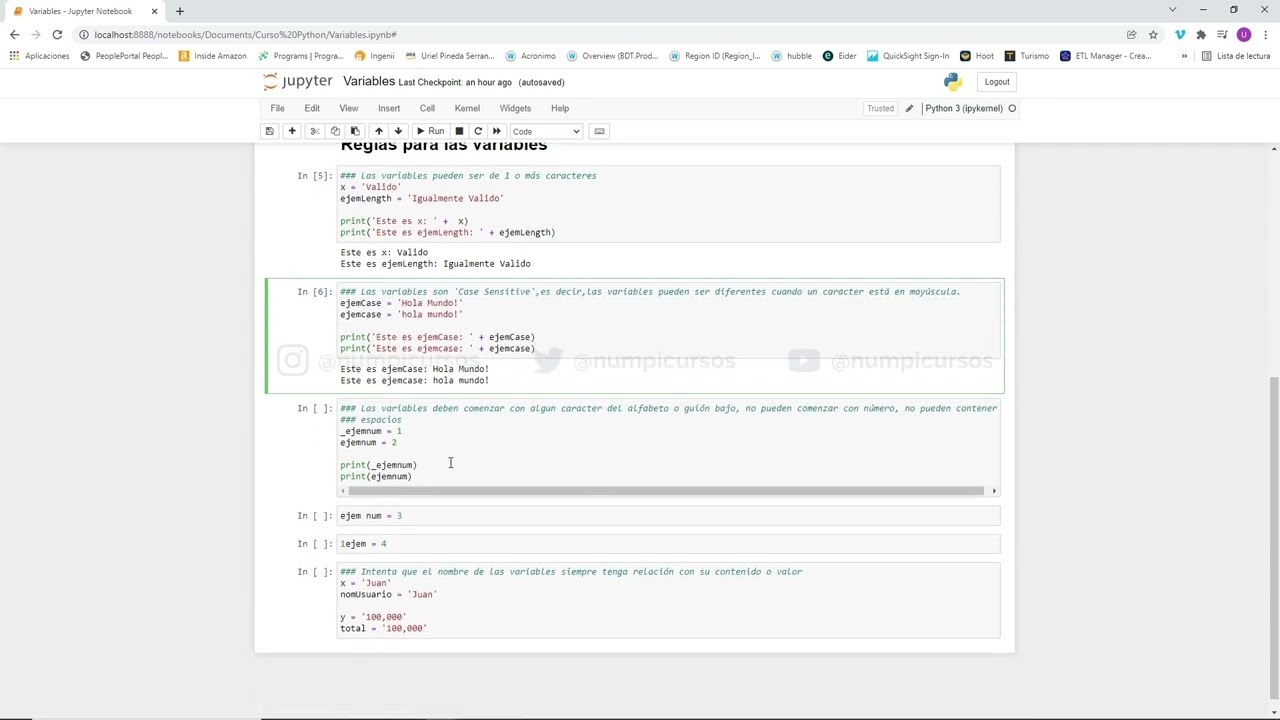Go back in browser
The height and width of the screenshot is (720, 1280).
click(x=14, y=34)
